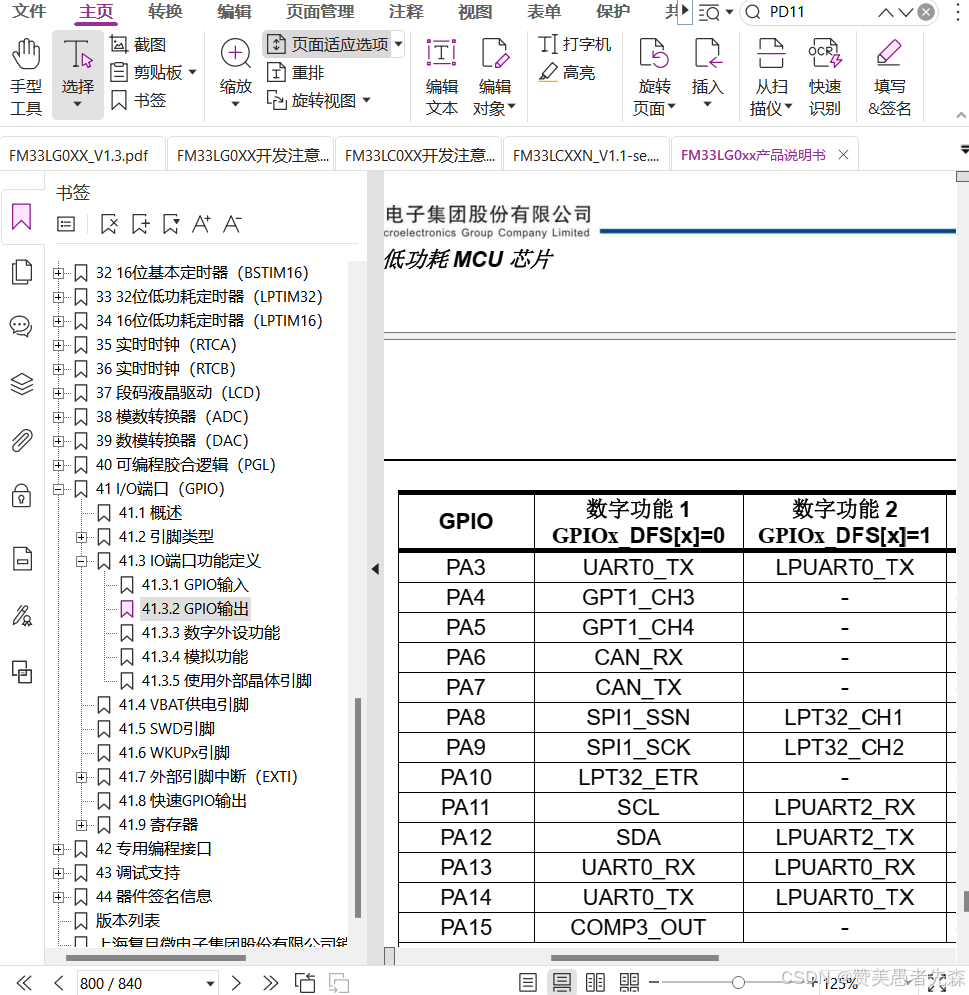Switch to FM33LG0XX_V1.3.pdf document tab
The height and width of the screenshot is (995, 969).
(82, 155)
